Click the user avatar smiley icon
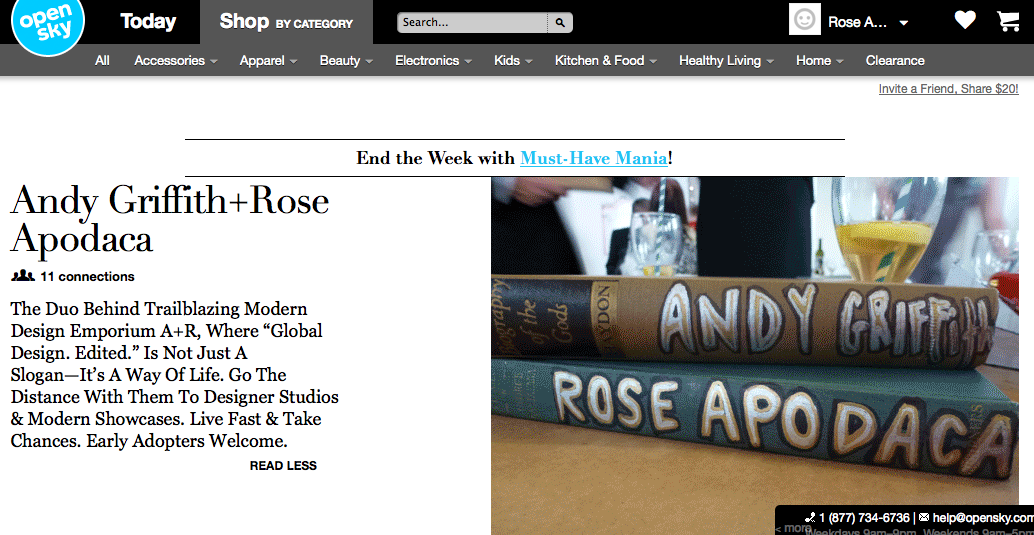Screen dimensions: 1034x535 [805, 20]
